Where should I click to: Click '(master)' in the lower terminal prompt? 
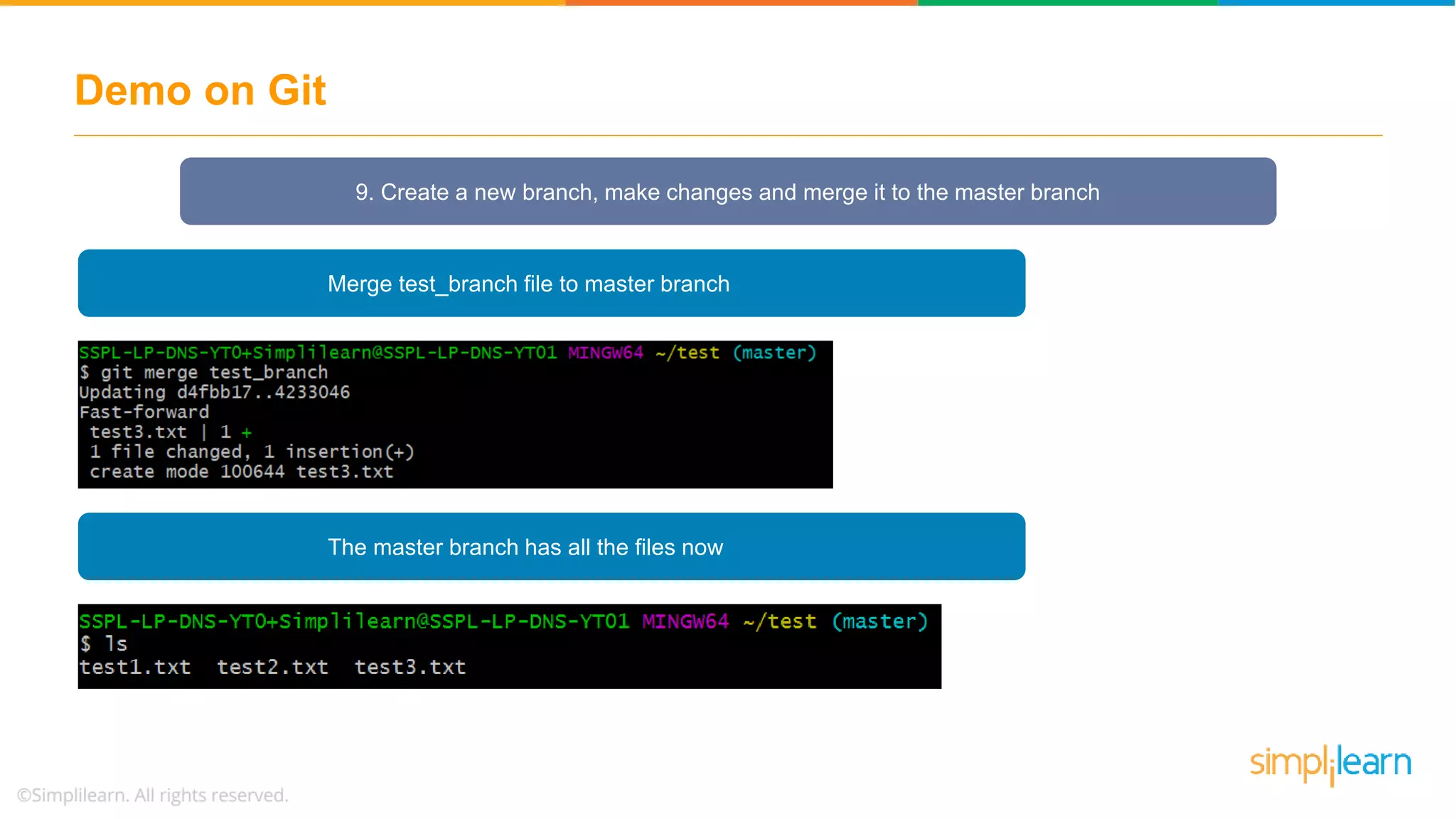tap(880, 621)
